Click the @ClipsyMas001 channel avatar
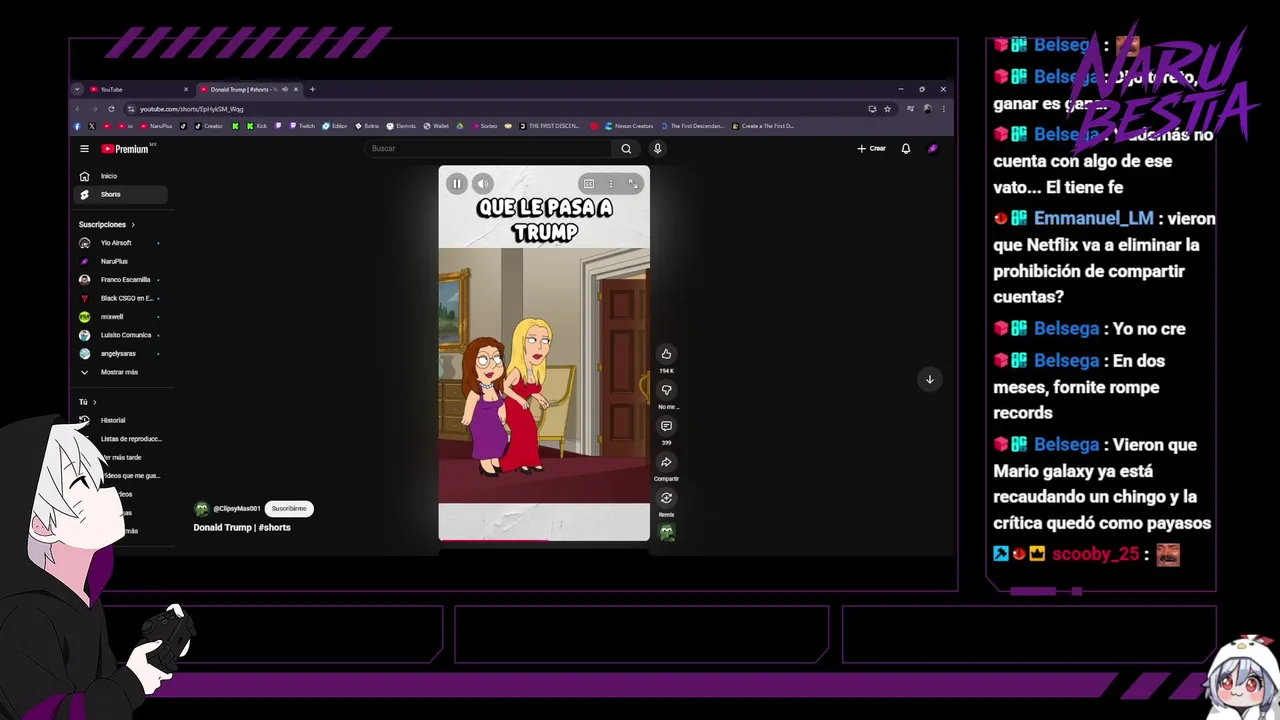Viewport: 1280px width, 720px height. [201, 508]
